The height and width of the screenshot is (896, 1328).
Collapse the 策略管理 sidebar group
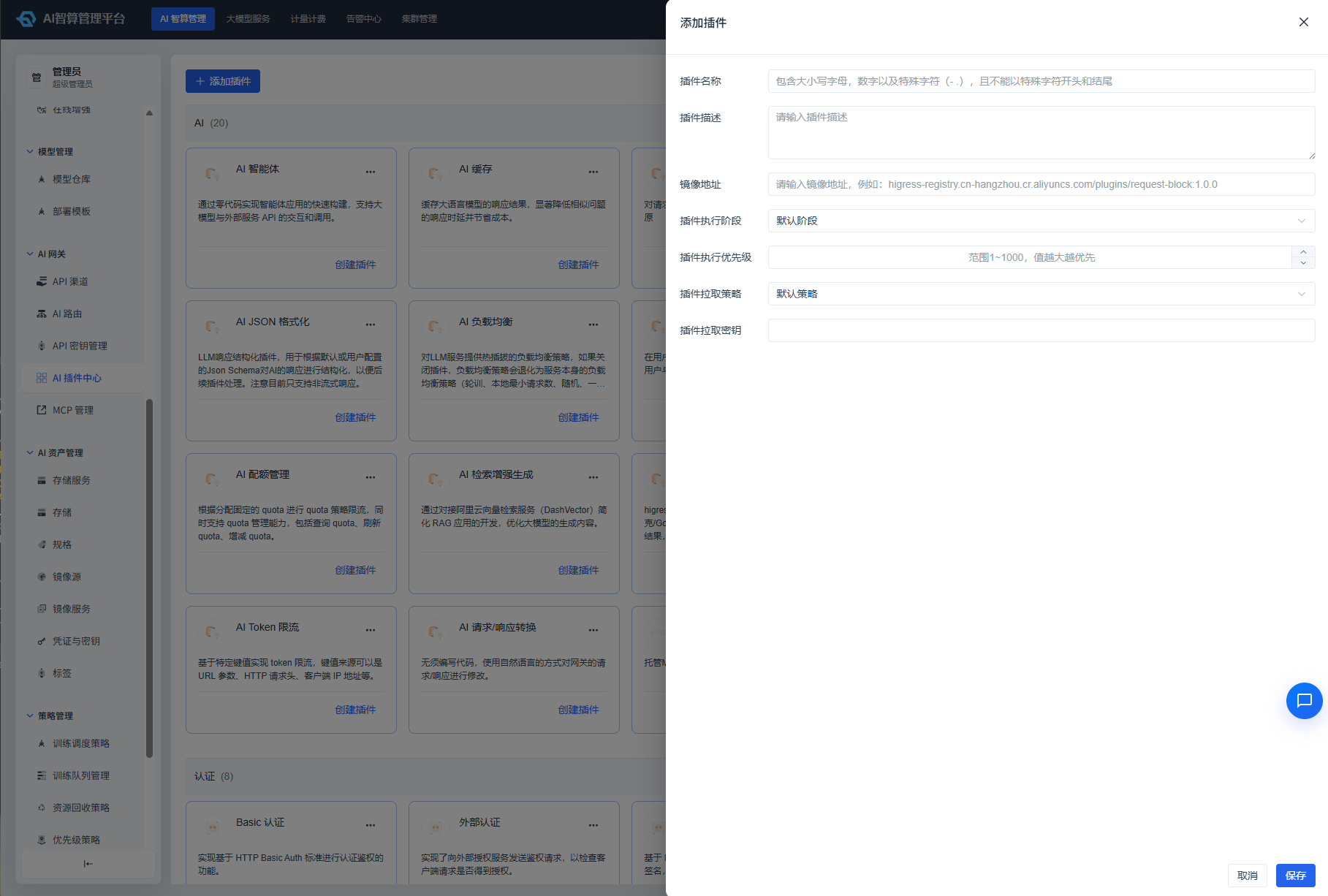tap(30, 715)
